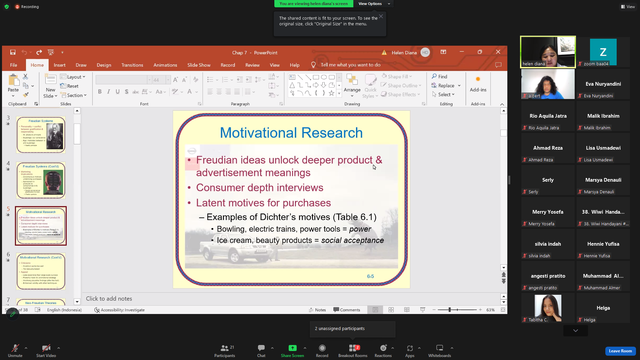Toggle the Notes pane in status bar

(x=318, y=310)
